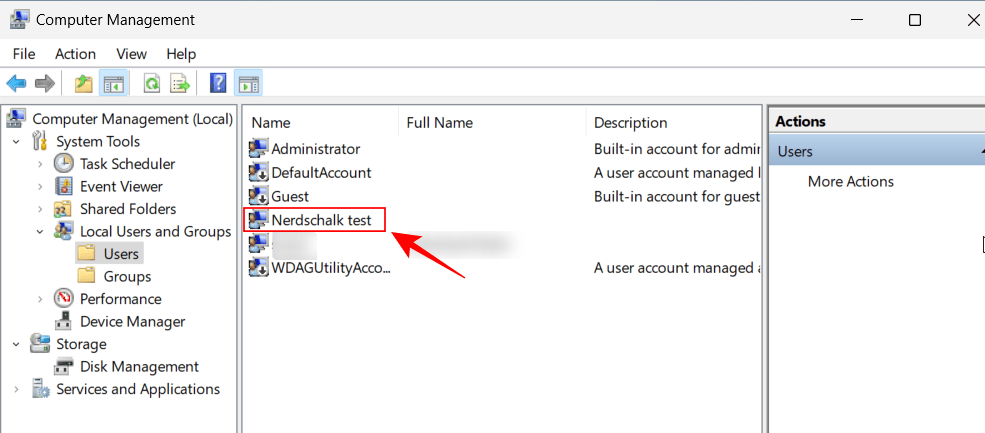Collapse Local Users and Groups node
This screenshot has height=433, width=985.
click(x=40, y=232)
